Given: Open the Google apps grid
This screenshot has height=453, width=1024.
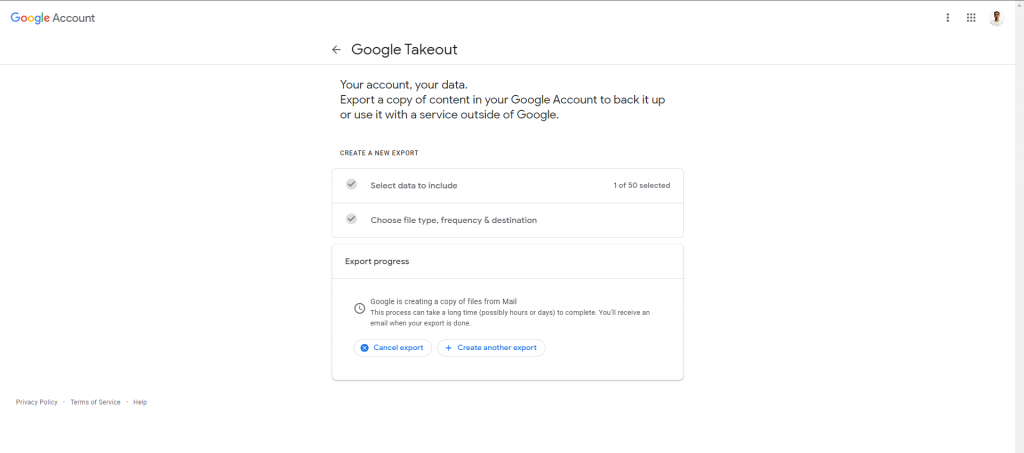Looking at the screenshot, I should point(971,18).
